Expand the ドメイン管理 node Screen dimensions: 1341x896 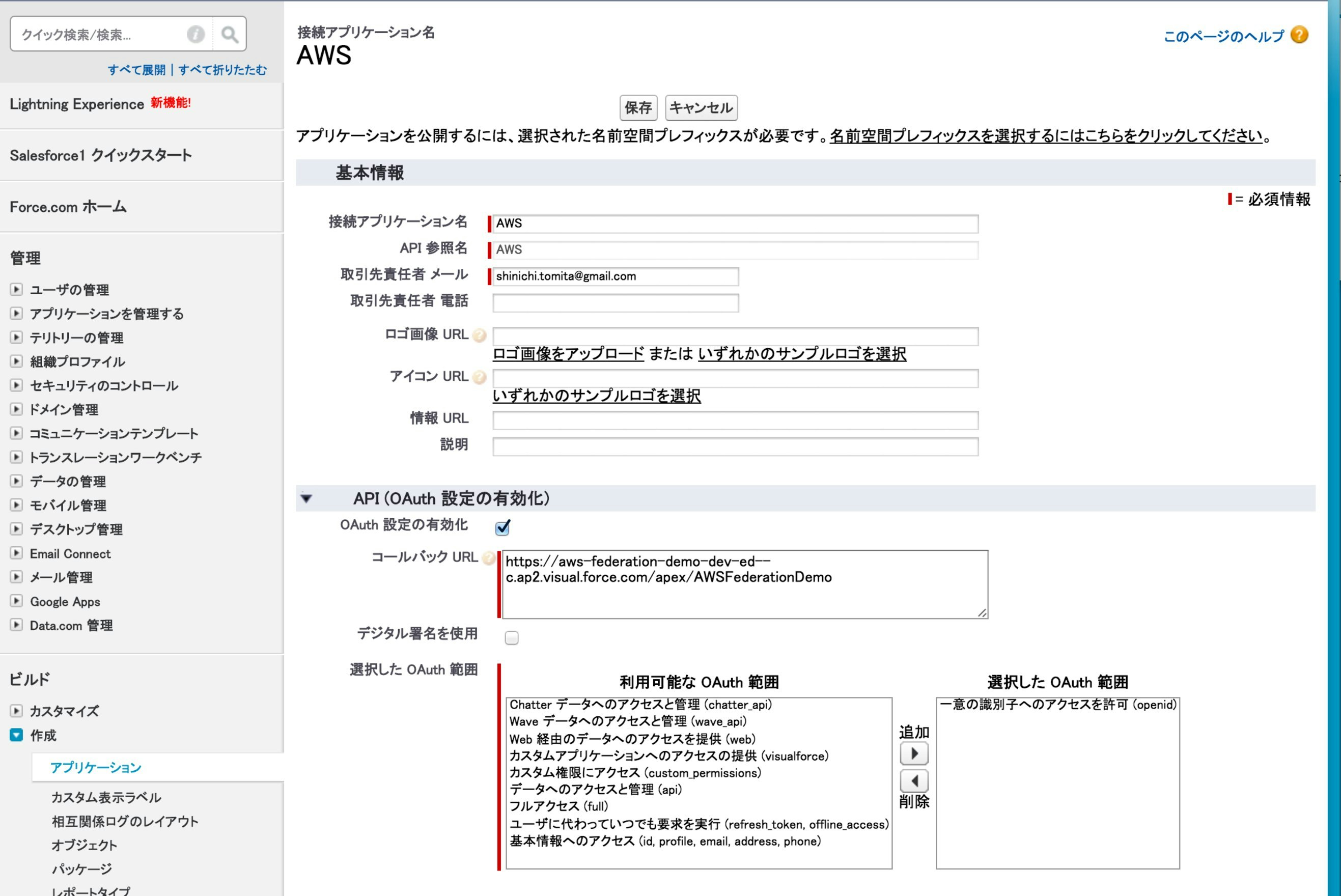[16, 410]
